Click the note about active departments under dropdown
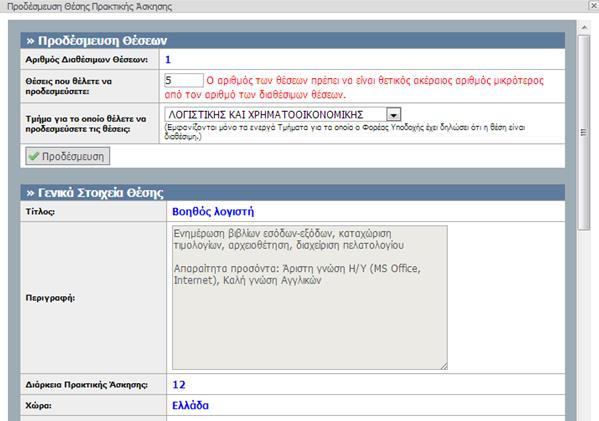The image size is (599, 421). 345,132
